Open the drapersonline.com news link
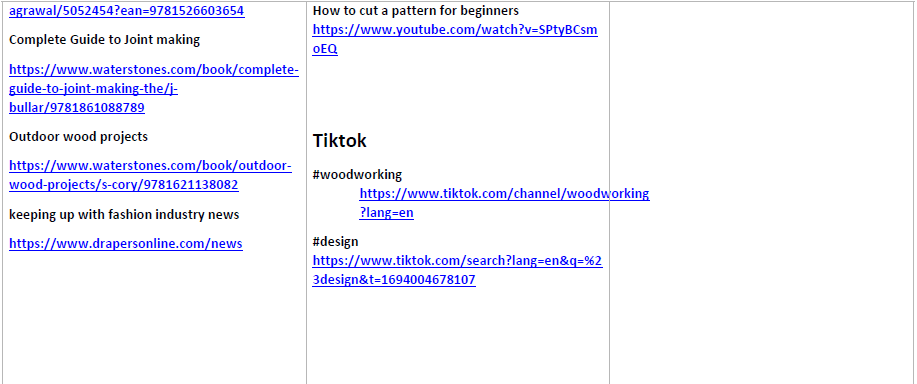The width and height of the screenshot is (917, 384). [x=126, y=244]
